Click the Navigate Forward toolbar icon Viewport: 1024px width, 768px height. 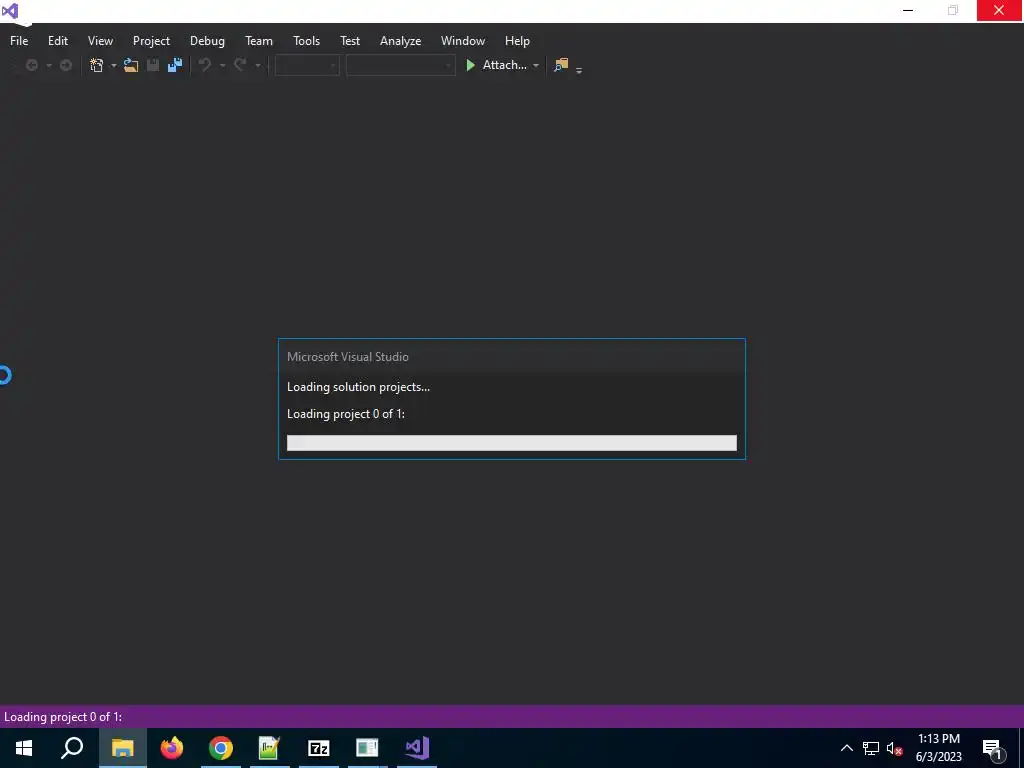66,65
